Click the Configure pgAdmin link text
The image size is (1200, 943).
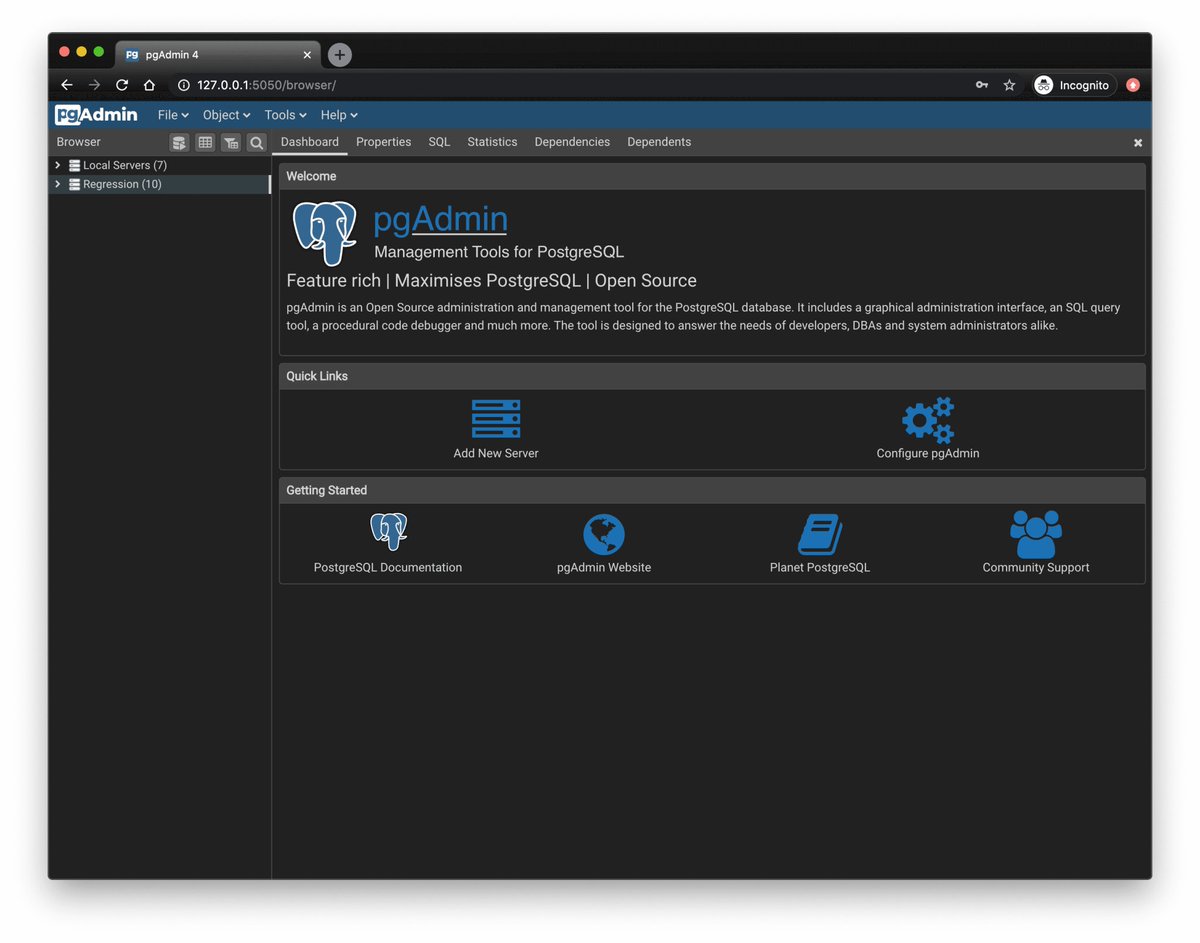tap(928, 453)
